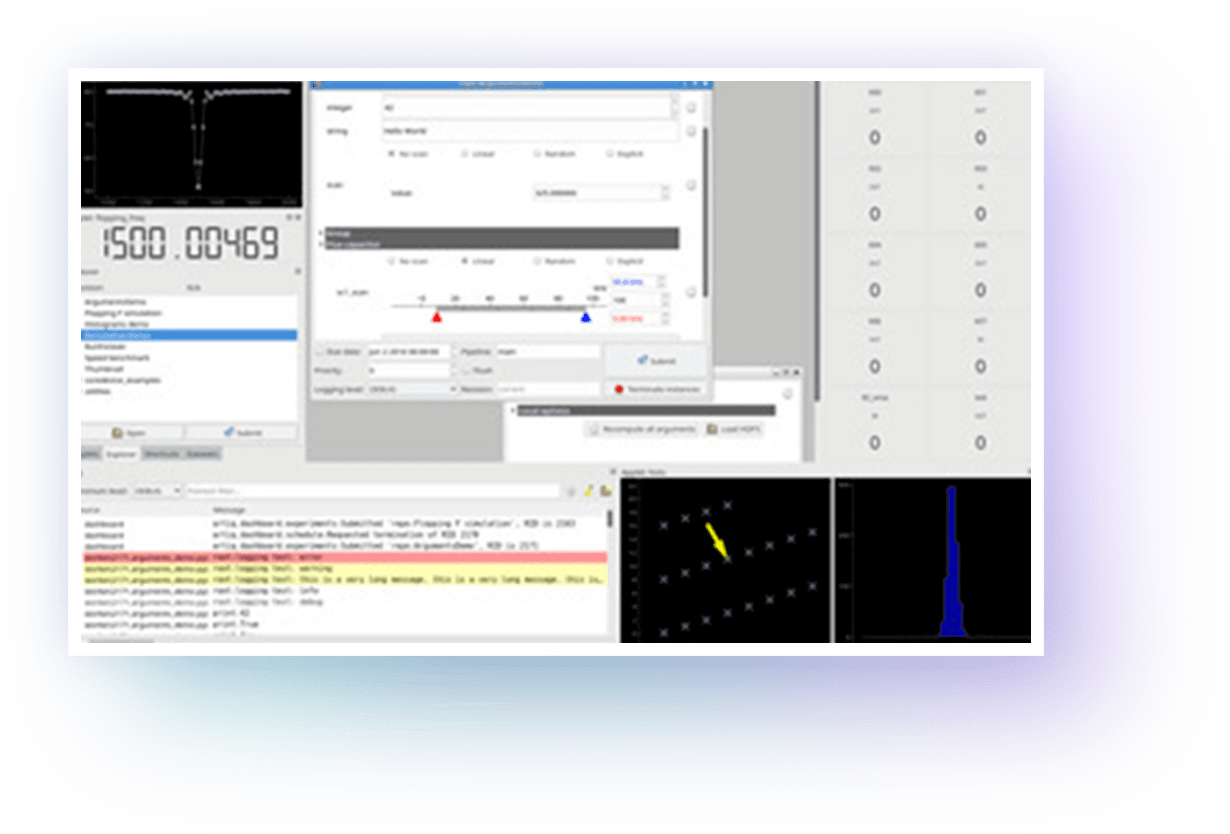Image resolution: width=1230 pixels, height=834 pixels.
Task: Click the red-text scan limit spin box
Action: (x=638, y=319)
